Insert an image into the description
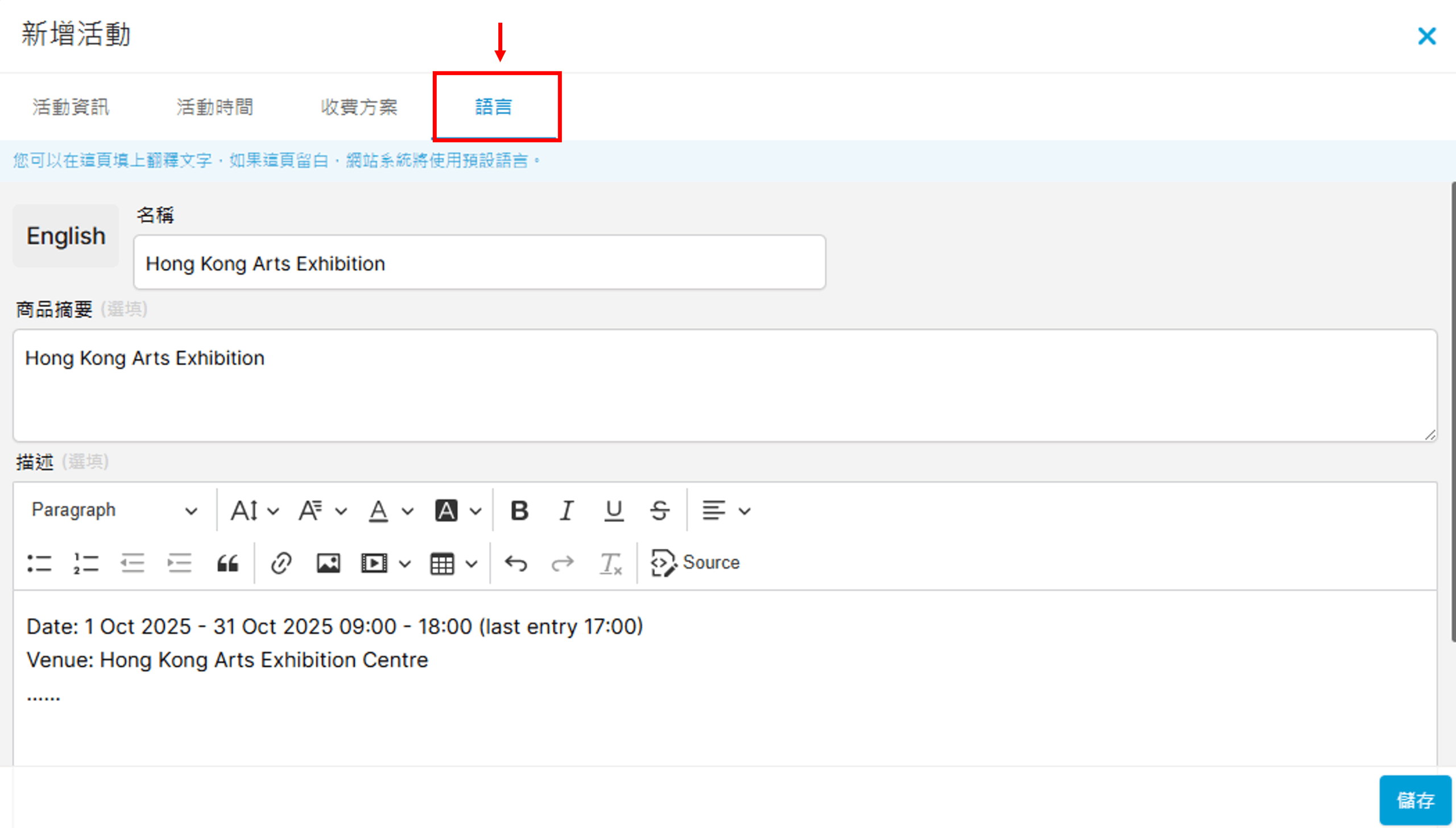Viewport: 1456px width, 828px height. (x=328, y=563)
